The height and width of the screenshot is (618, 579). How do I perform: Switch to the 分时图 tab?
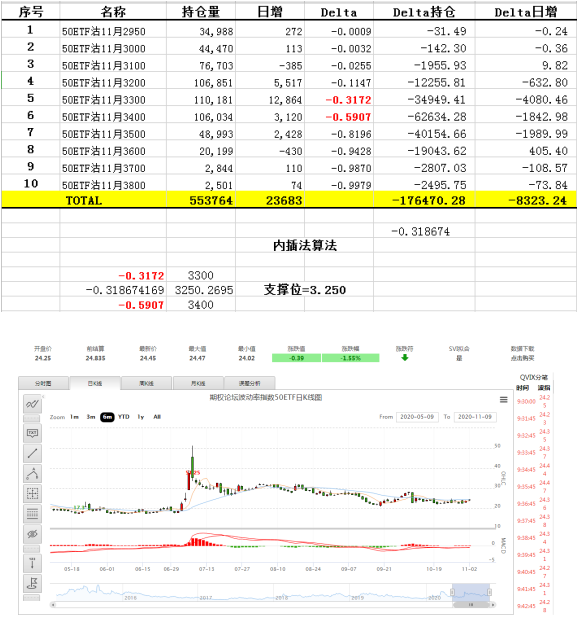tap(43, 383)
